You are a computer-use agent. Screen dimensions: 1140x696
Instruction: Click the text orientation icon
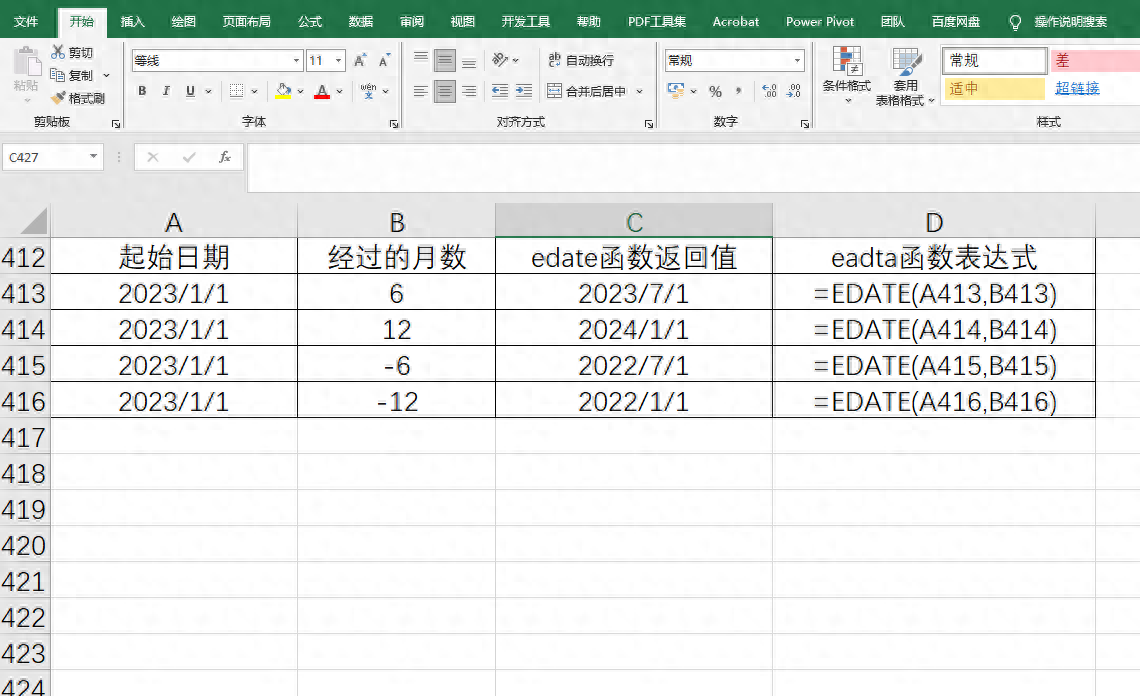coord(500,60)
